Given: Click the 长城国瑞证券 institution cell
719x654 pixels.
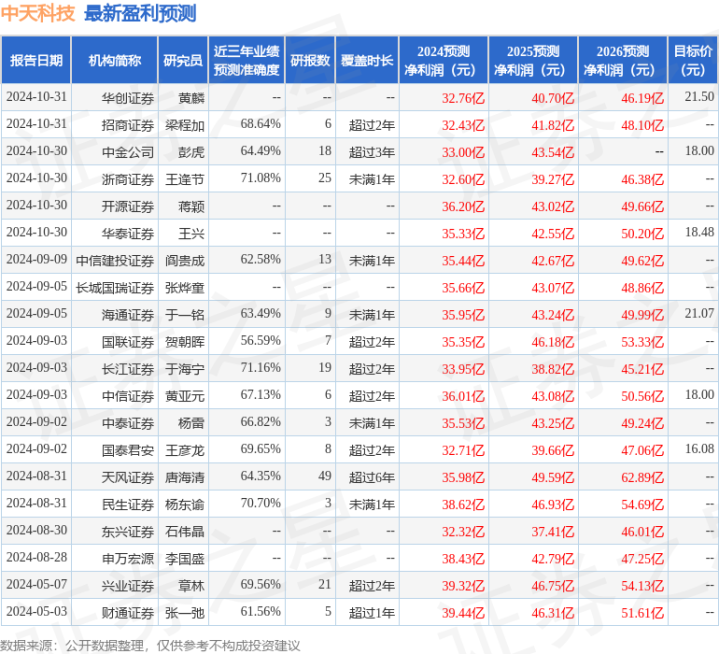Looking at the screenshot, I should pyautogui.click(x=115, y=287).
